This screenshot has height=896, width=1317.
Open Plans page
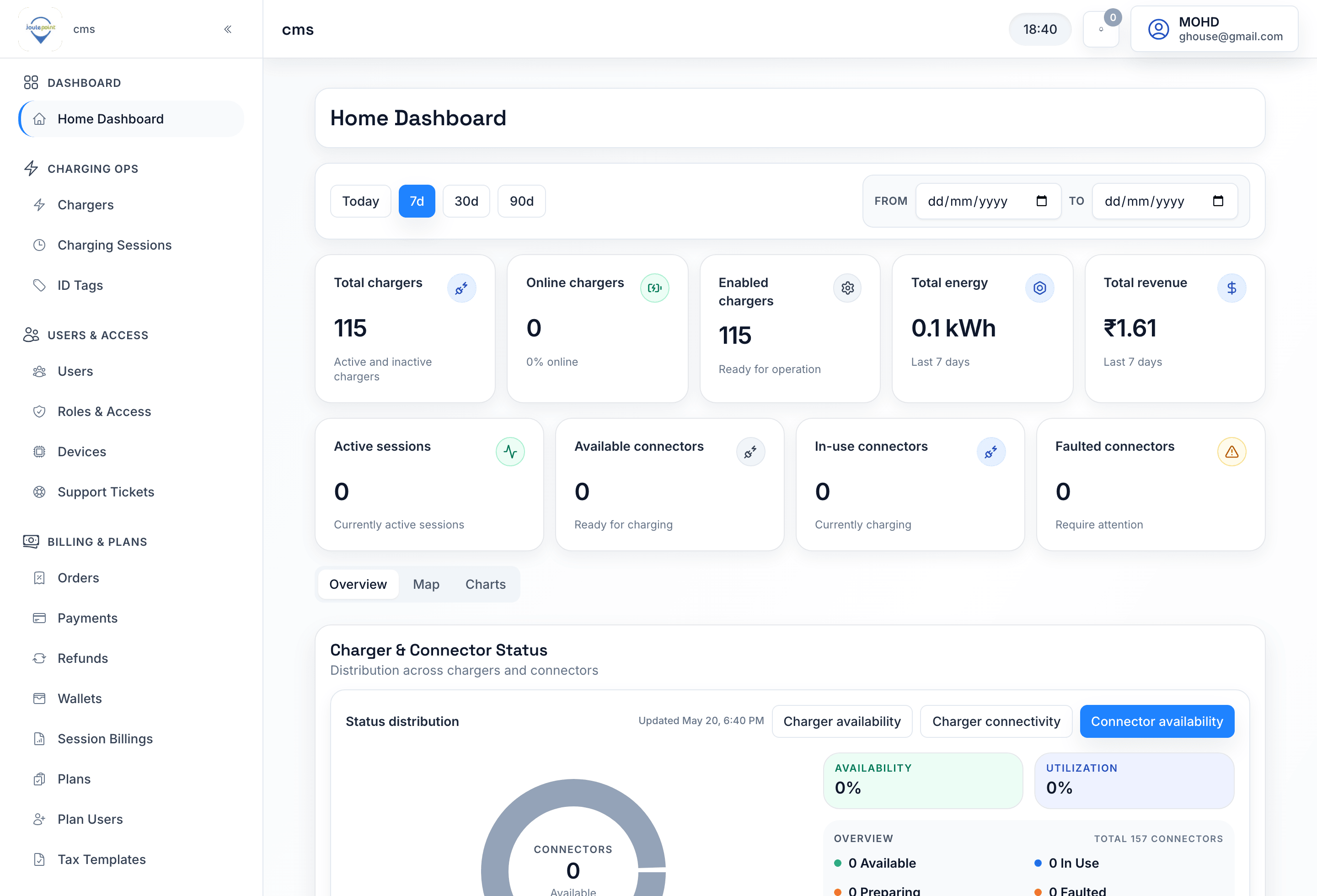click(x=132, y=779)
